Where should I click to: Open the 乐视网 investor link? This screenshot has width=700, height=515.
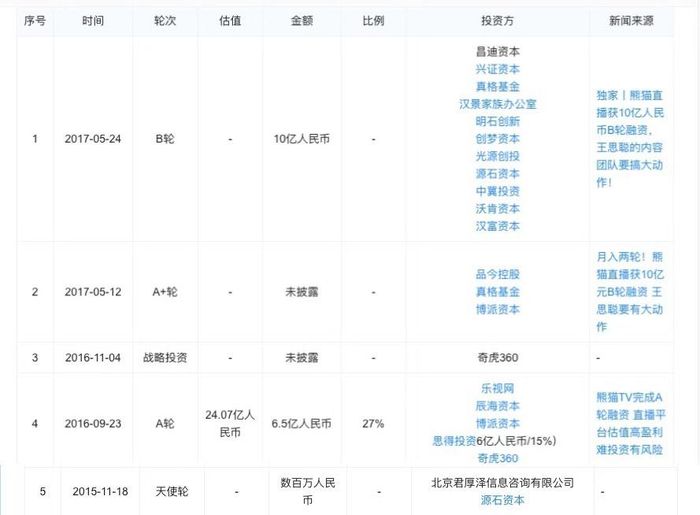[x=497, y=388]
